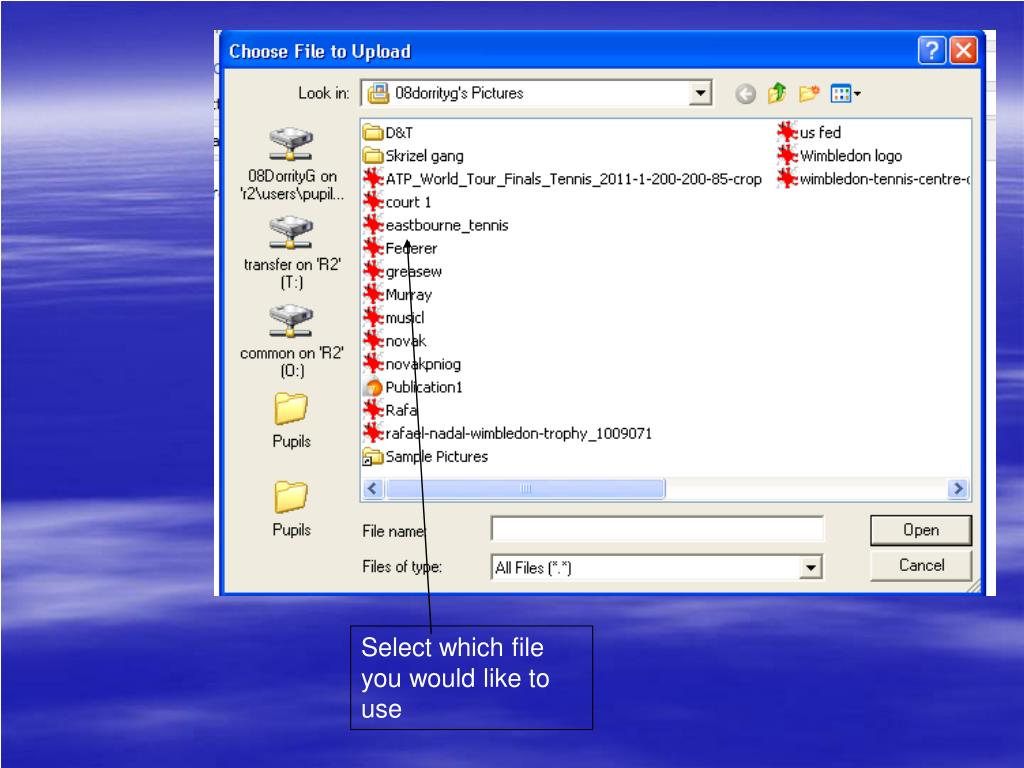The height and width of the screenshot is (768, 1024).
Task: Click the dialog Help question mark button
Action: [x=932, y=50]
